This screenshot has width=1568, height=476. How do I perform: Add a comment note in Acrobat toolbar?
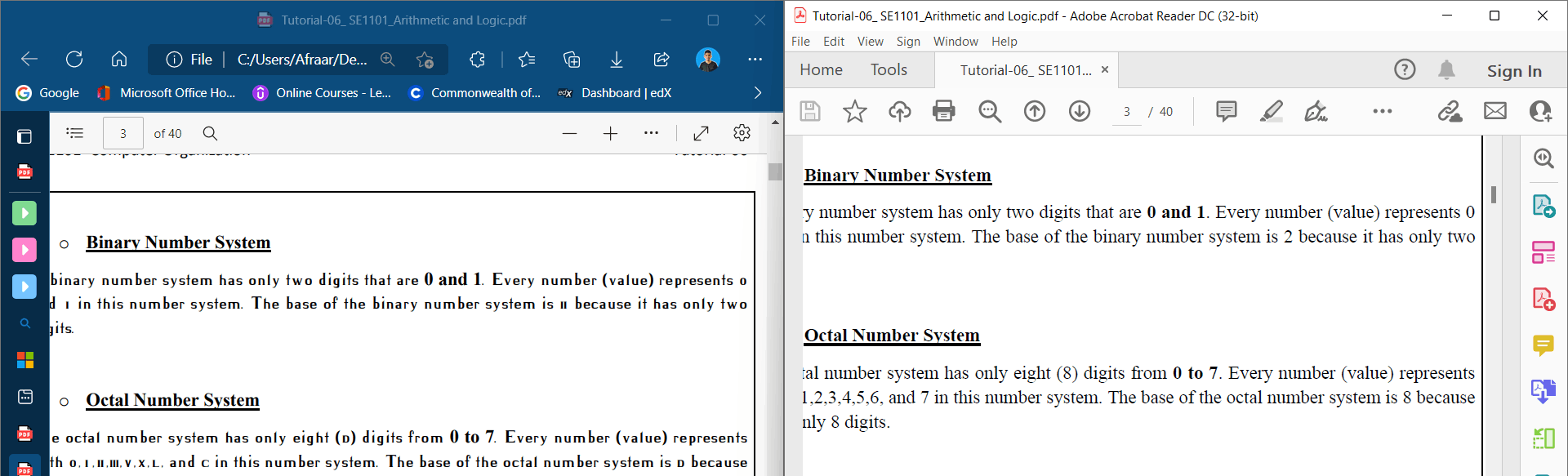1226,111
